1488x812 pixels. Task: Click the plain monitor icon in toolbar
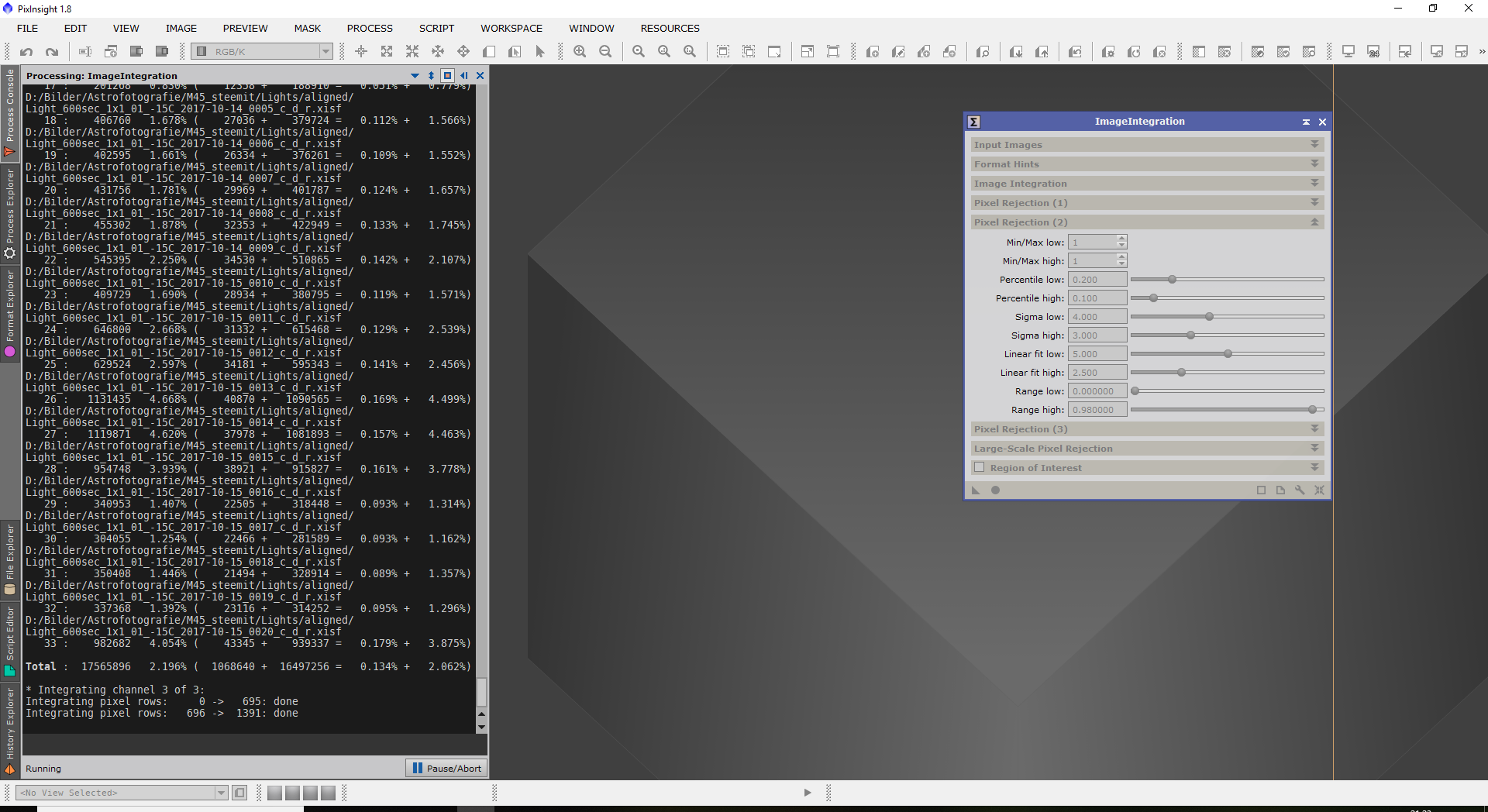click(x=1348, y=51)
